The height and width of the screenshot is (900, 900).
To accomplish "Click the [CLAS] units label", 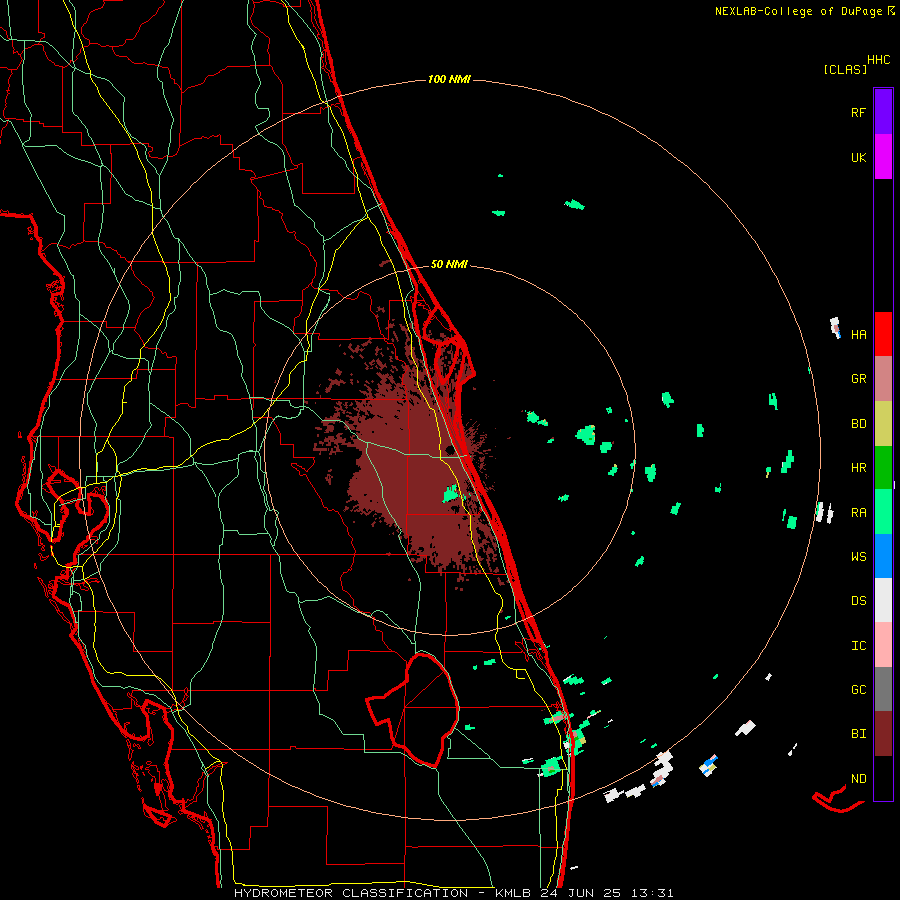I will tap(845, 70).
